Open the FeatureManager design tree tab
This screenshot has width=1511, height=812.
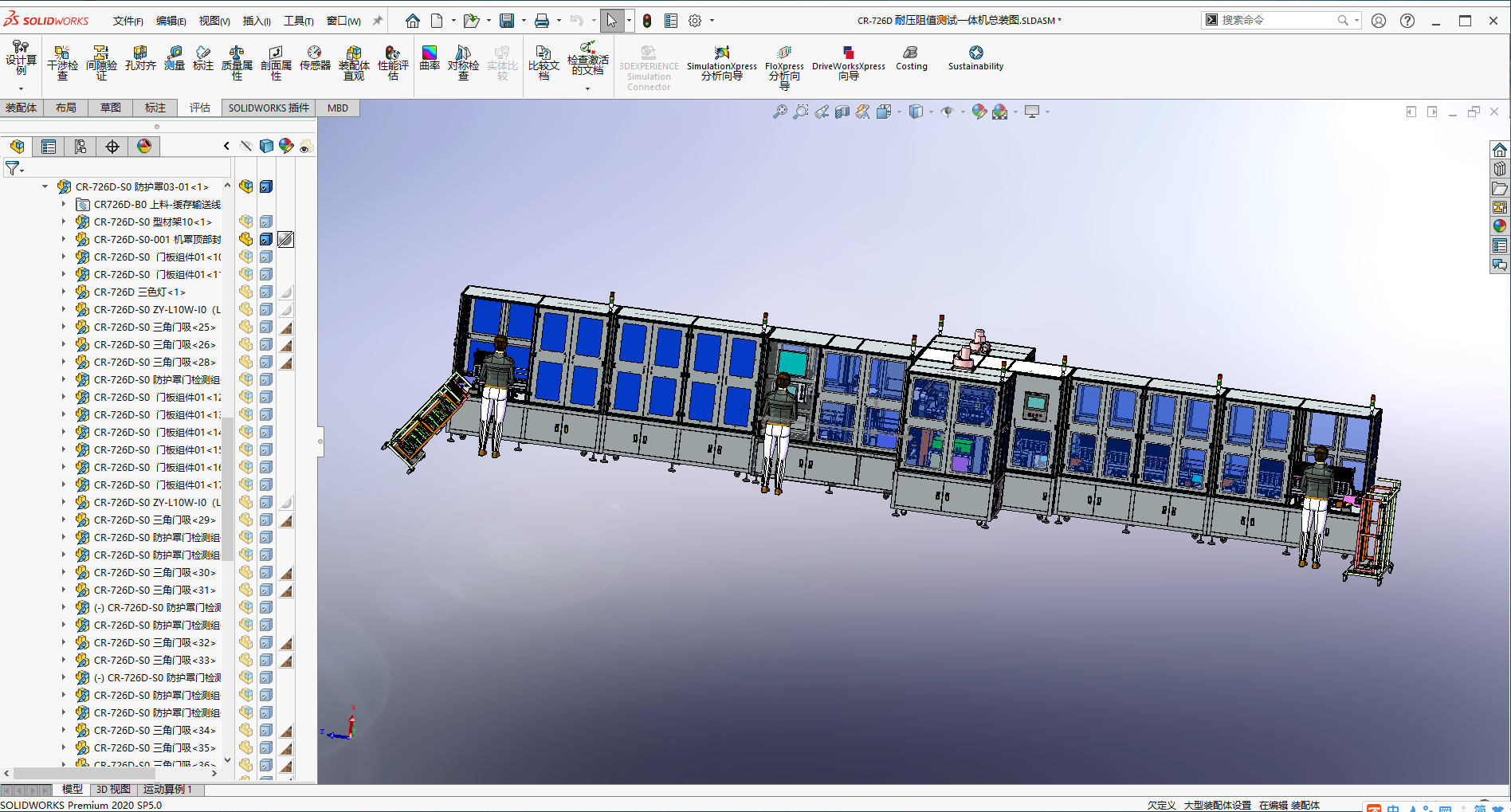point(17,147)
